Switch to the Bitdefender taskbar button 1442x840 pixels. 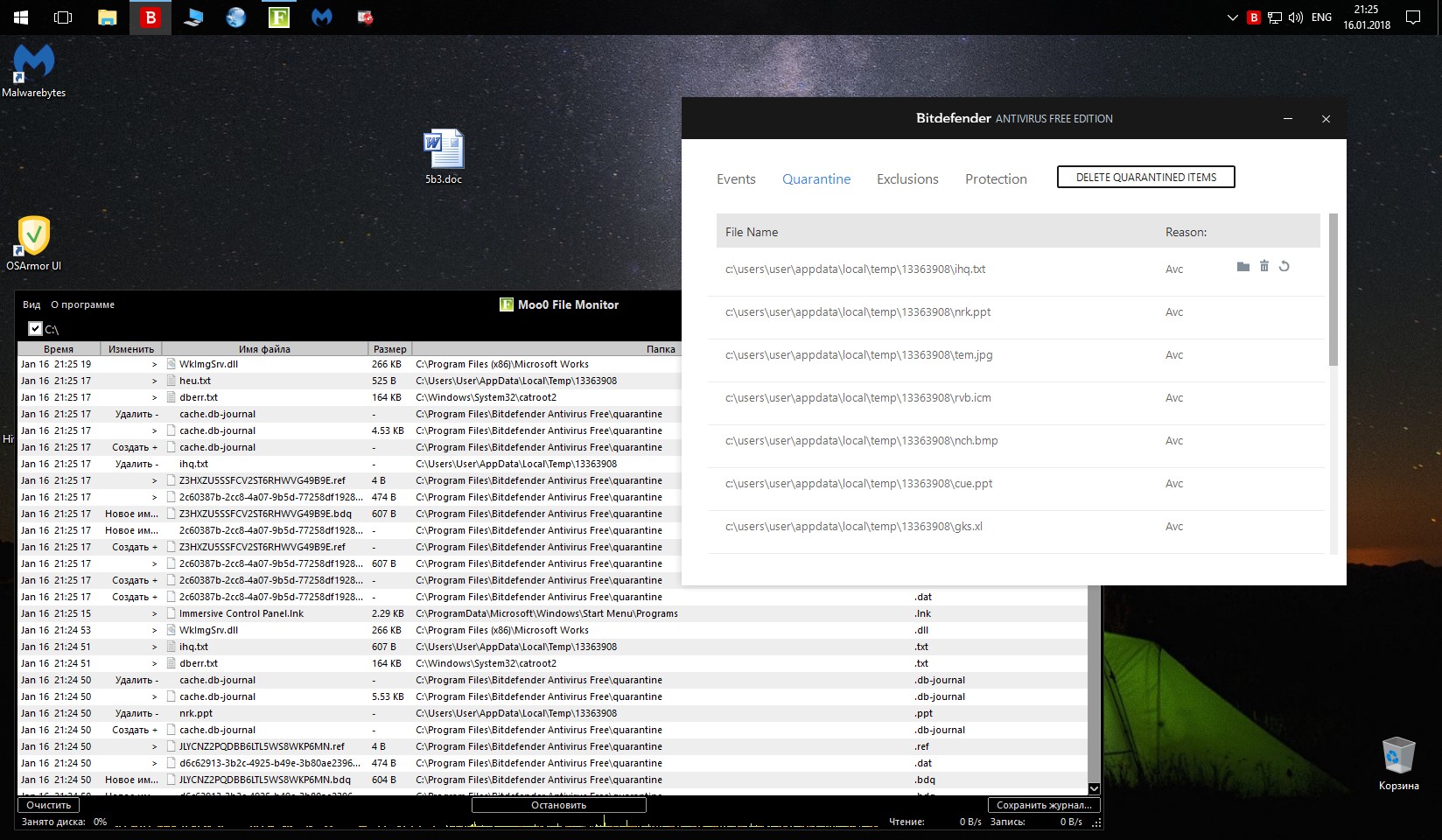point(150,17)
